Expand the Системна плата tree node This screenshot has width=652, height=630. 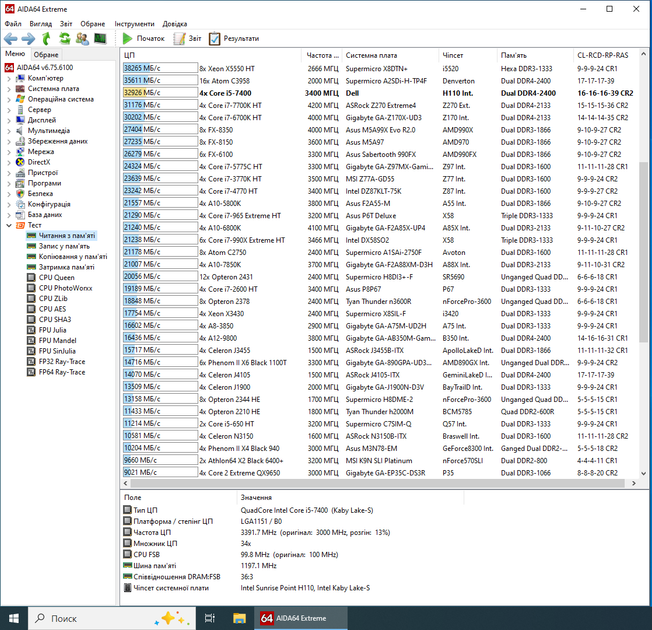tap(9, 89)
